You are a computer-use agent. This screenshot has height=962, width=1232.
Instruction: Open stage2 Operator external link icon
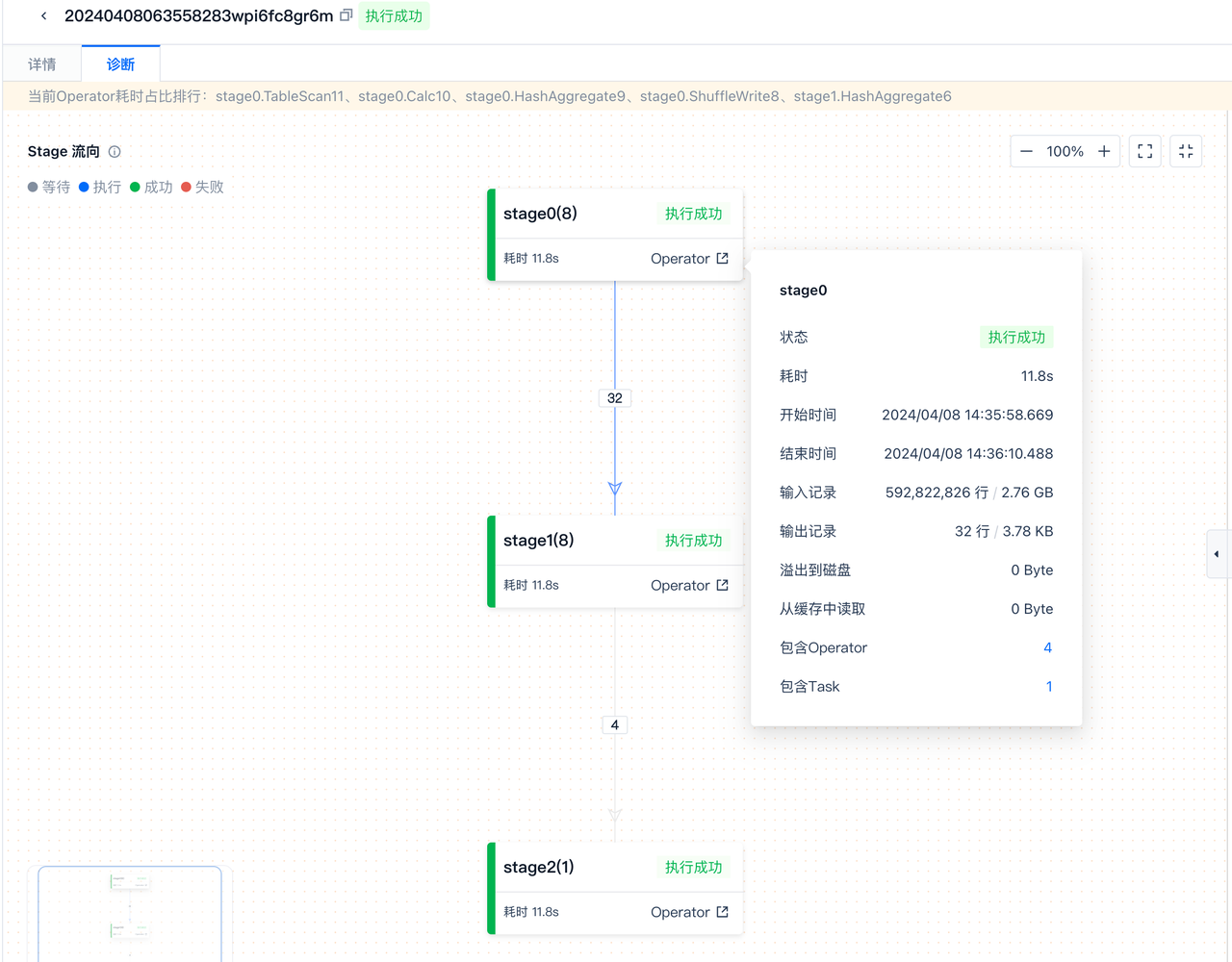point(723,912)
